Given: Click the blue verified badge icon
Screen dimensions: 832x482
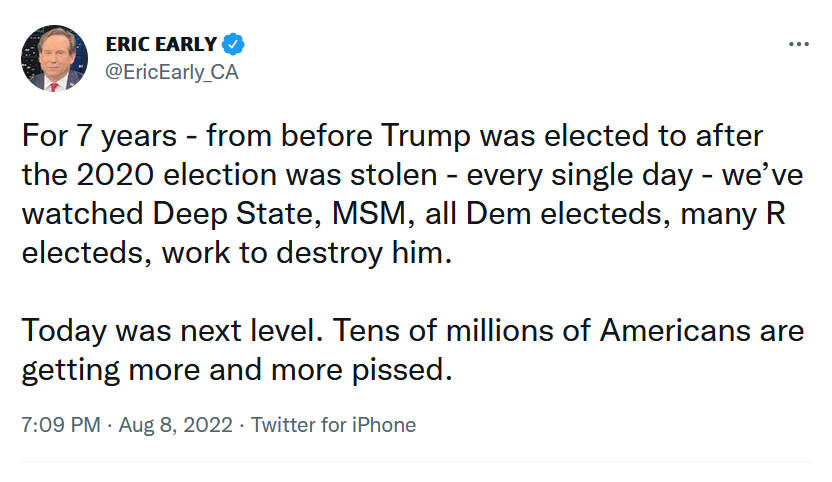Looking at the screenshot, I should click(234, 44).
